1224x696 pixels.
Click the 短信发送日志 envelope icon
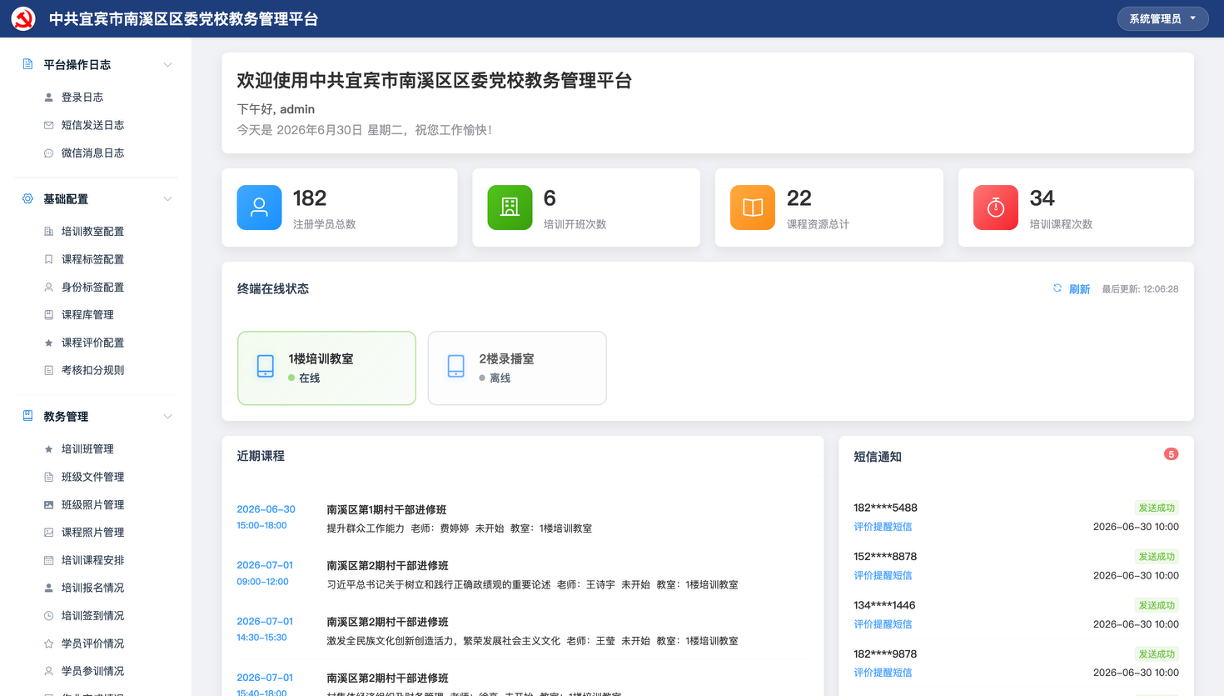49,125
